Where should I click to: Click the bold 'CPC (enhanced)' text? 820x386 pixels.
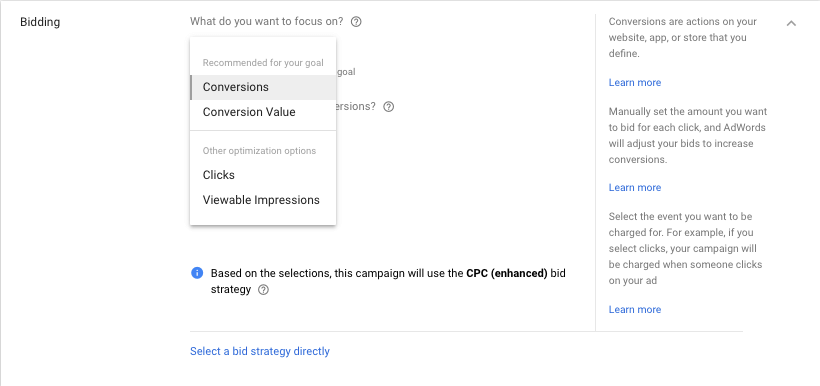pos(507,273)
